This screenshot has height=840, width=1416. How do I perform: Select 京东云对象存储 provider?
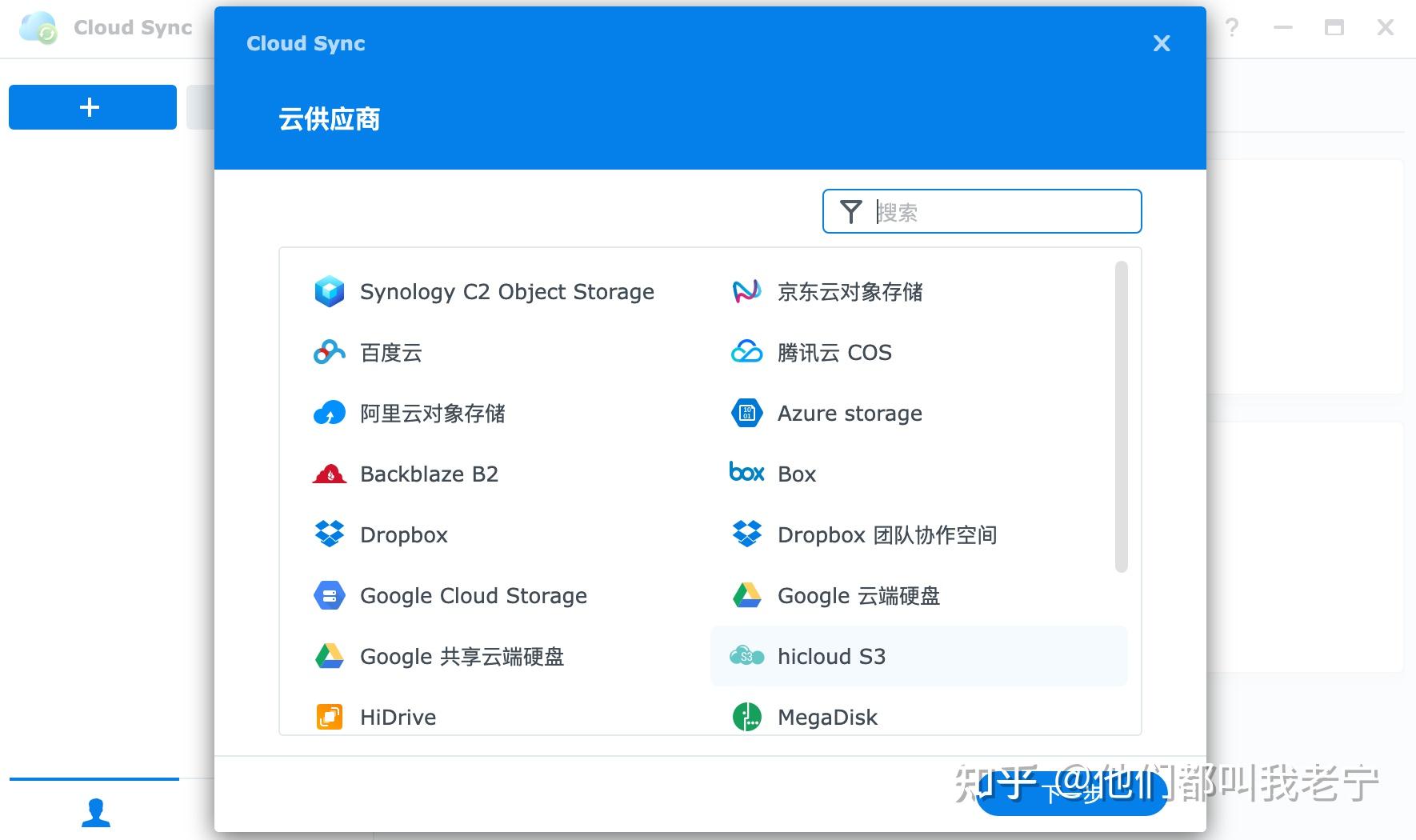[850, 291]
